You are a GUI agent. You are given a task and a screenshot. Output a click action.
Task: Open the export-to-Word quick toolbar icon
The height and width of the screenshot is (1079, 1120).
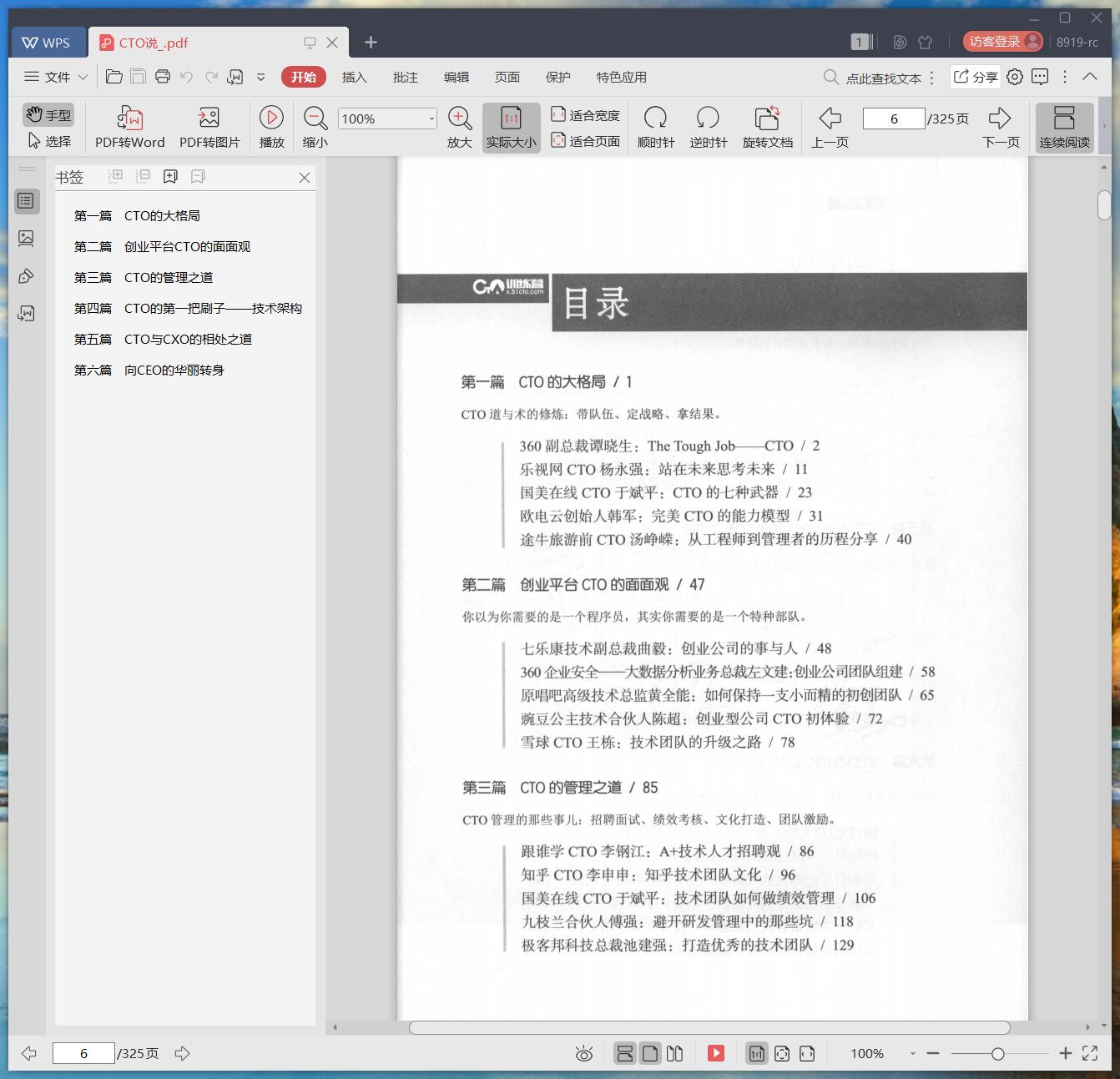pos(235,77)
